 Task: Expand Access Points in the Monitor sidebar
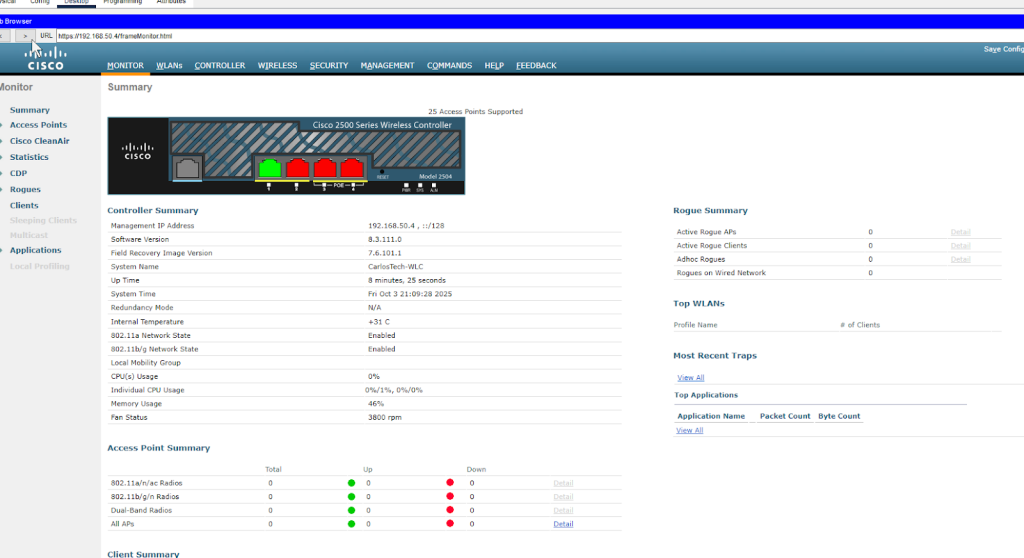click(38, 125)
